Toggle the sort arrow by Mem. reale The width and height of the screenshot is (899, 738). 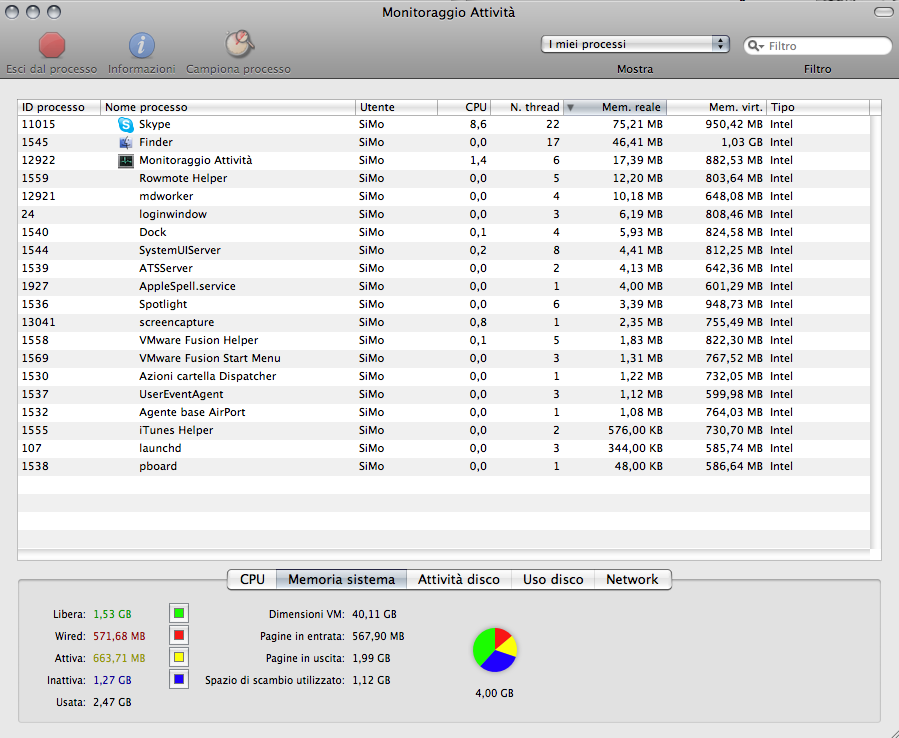pyautogui.click(x=570, y=107)
